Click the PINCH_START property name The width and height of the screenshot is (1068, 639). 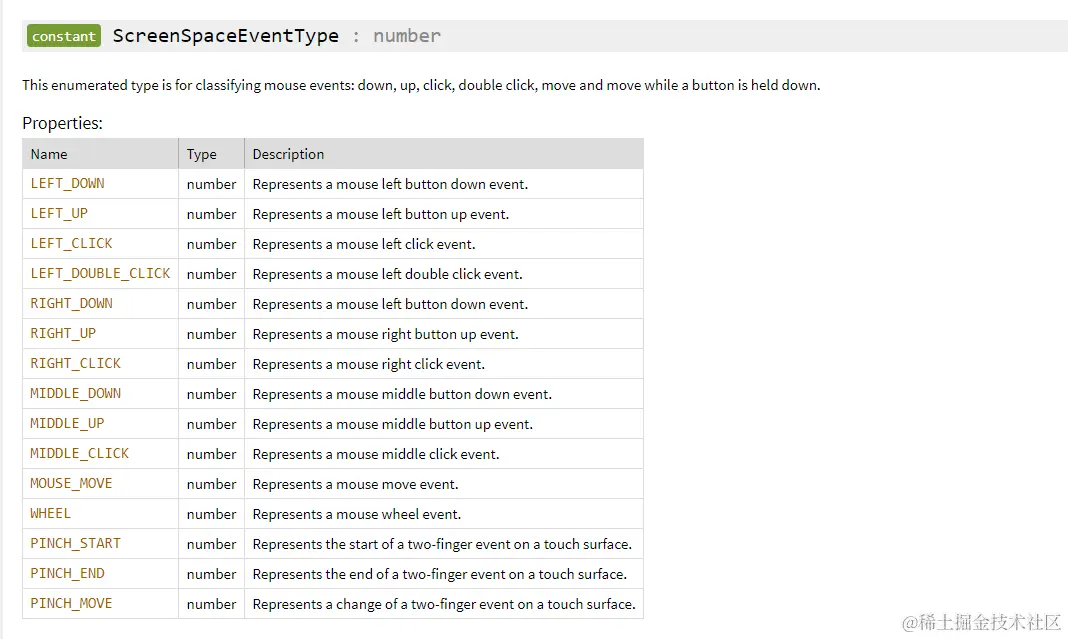[75, 544]
